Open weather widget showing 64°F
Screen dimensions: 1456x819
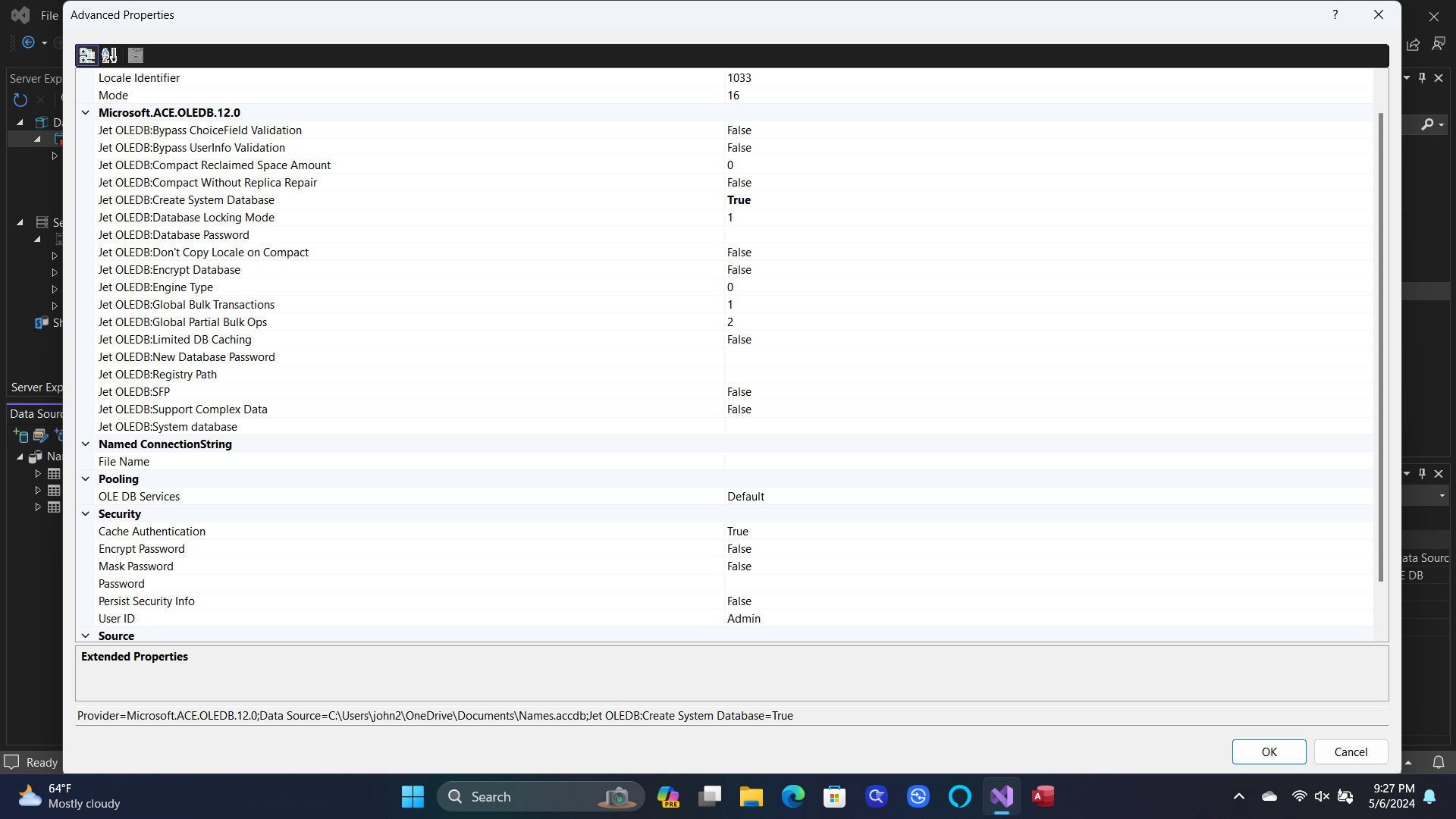(x=70, y=796)
